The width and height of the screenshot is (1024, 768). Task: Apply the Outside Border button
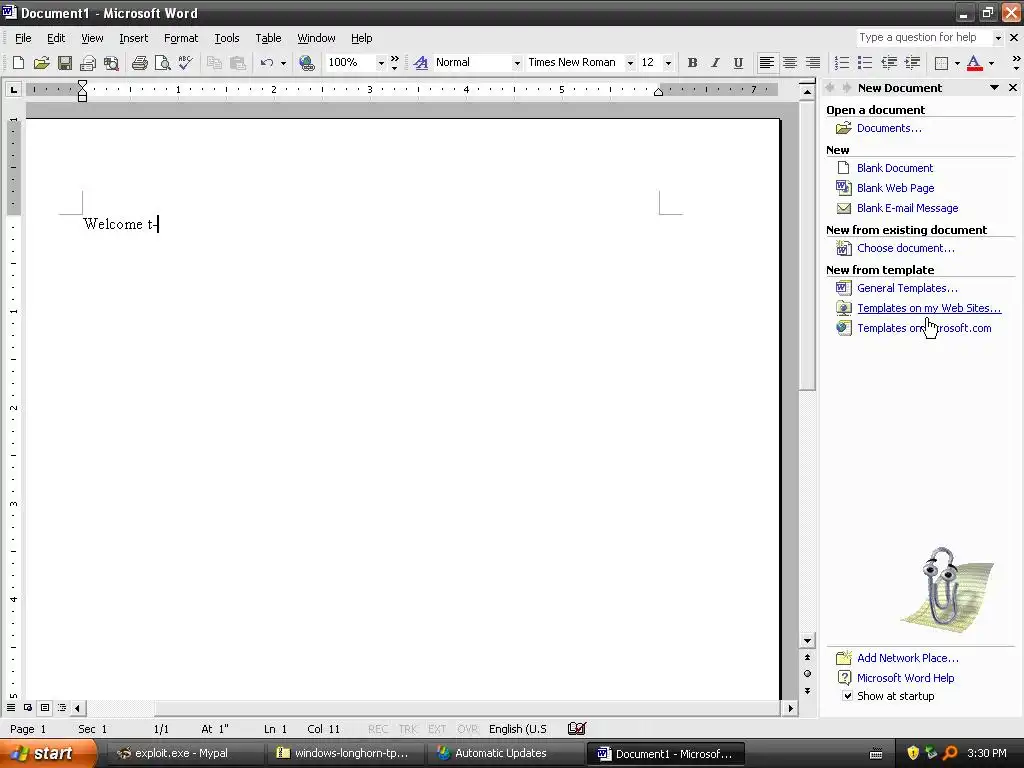click(x=941, y=63)
